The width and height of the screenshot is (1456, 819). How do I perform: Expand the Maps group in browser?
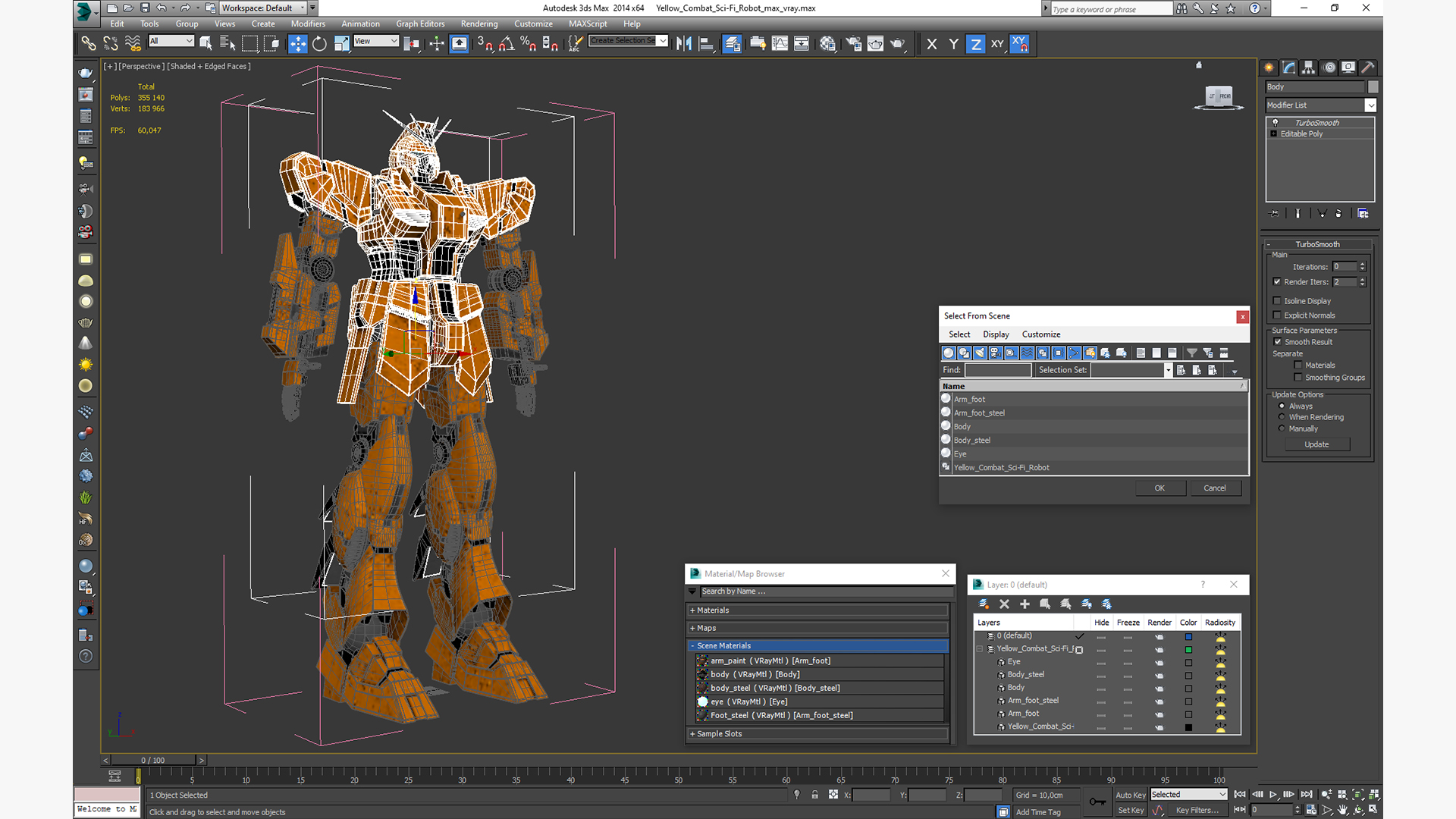pyautogui.click(x=818, y=628)
